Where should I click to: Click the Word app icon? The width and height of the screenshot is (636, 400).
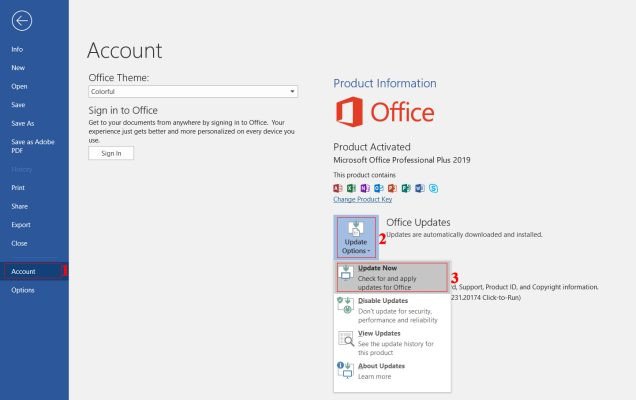pyautogui.click(x=420, y=188)
